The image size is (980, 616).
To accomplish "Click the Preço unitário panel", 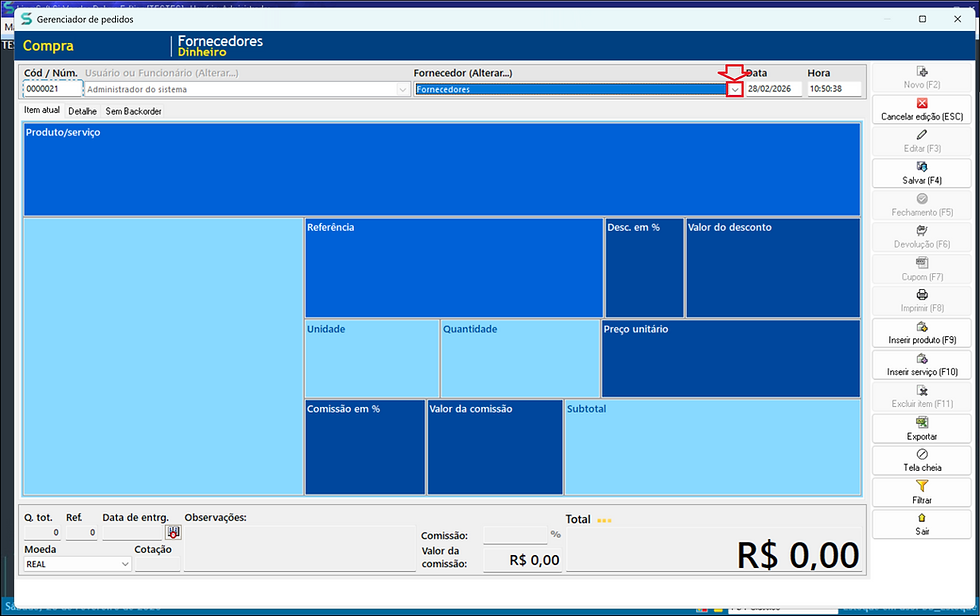I will (731, 359).
